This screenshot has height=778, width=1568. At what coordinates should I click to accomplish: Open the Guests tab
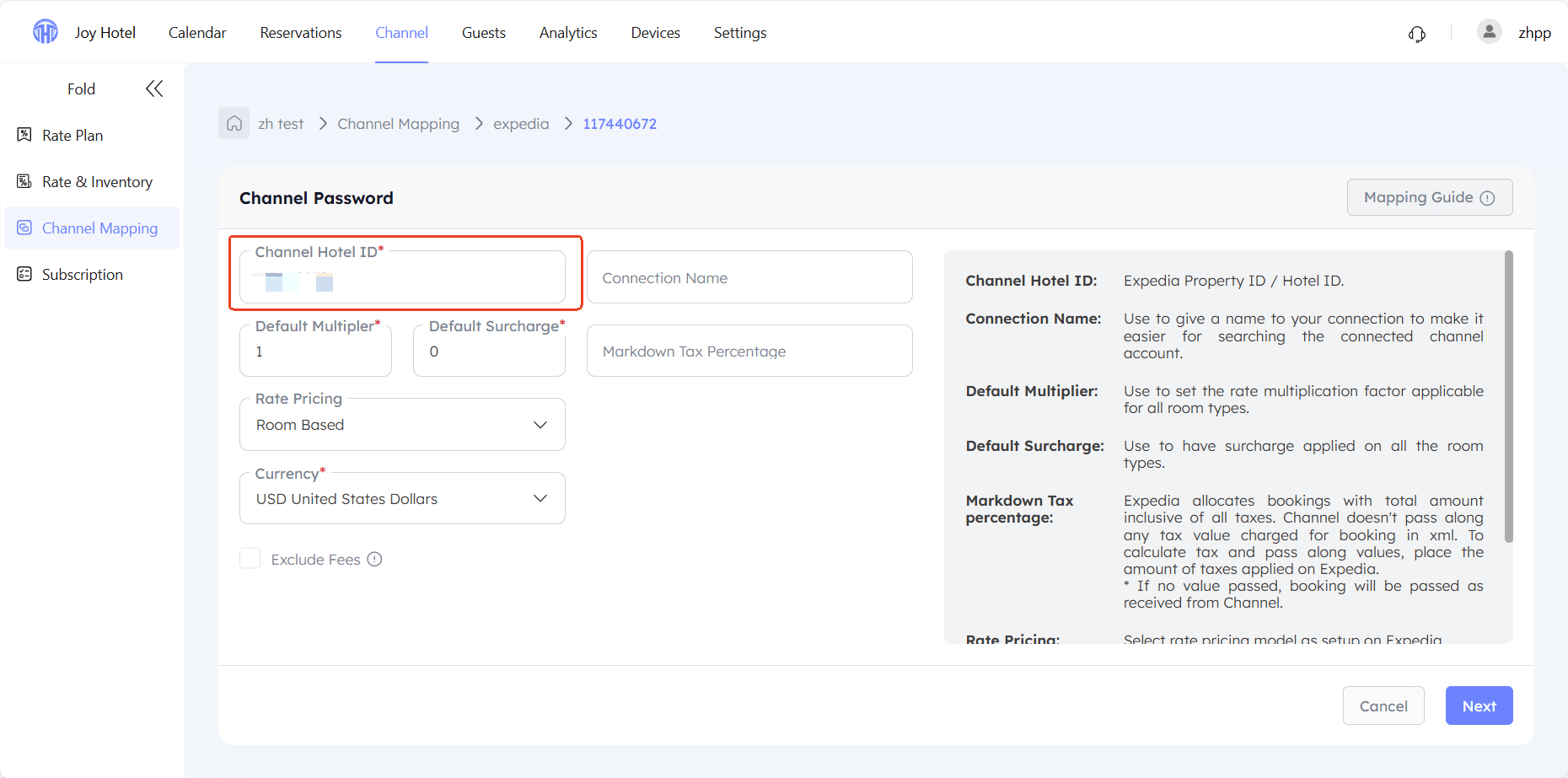point(484,33)
